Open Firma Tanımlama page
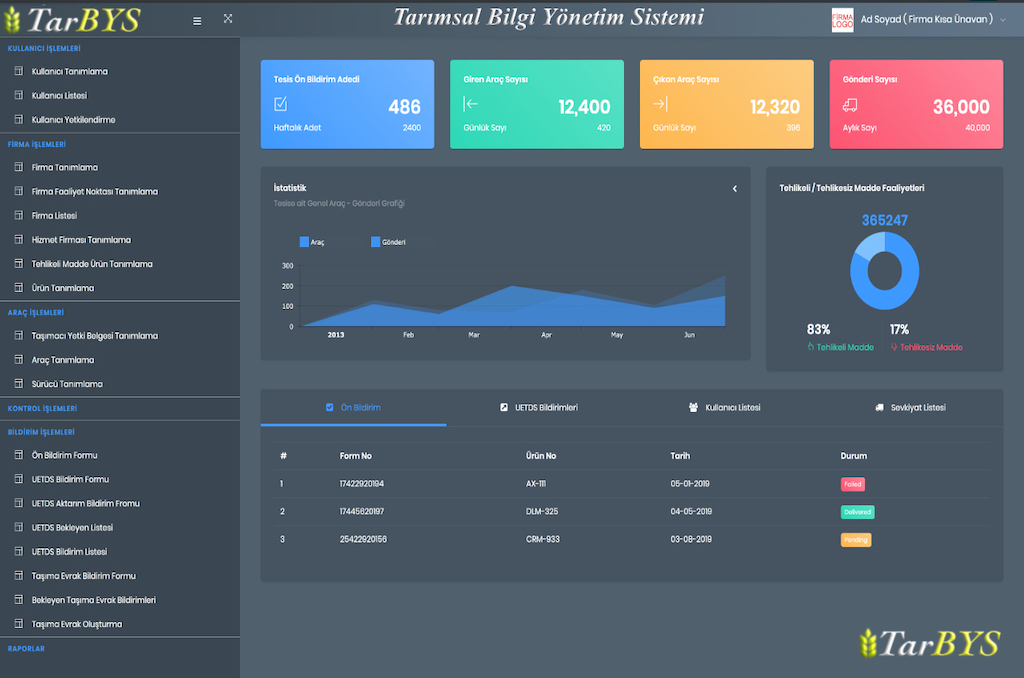Screen dimensions: 1024x678 (x=65, y=167)
